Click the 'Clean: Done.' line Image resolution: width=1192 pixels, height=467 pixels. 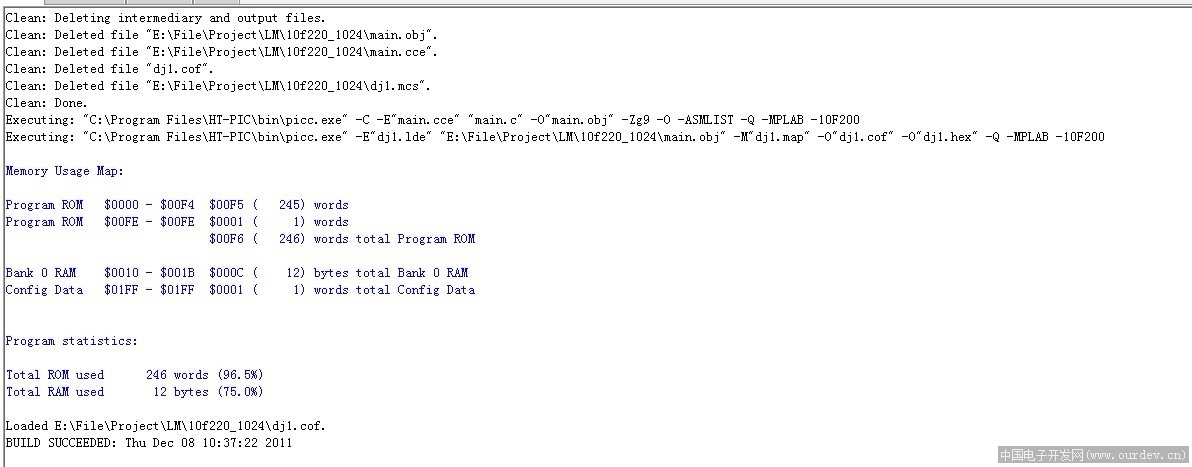[46, 103]
